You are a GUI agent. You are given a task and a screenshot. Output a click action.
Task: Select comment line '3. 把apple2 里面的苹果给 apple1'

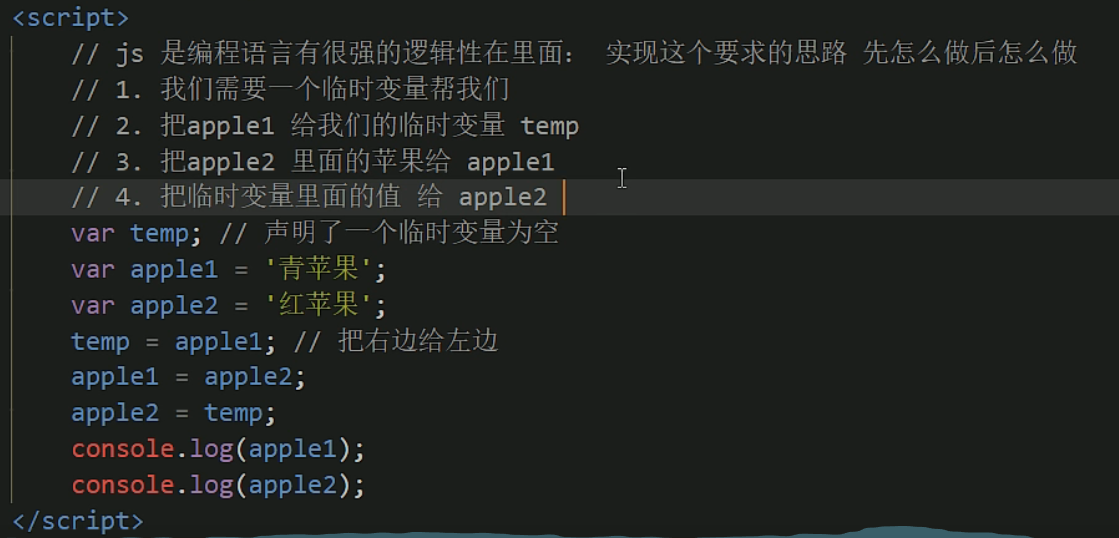312,162
